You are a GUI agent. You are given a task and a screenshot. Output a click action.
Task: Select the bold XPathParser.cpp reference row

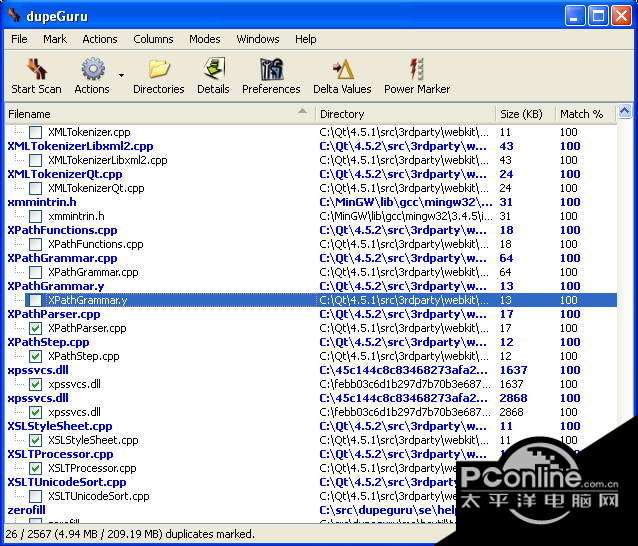311,314
